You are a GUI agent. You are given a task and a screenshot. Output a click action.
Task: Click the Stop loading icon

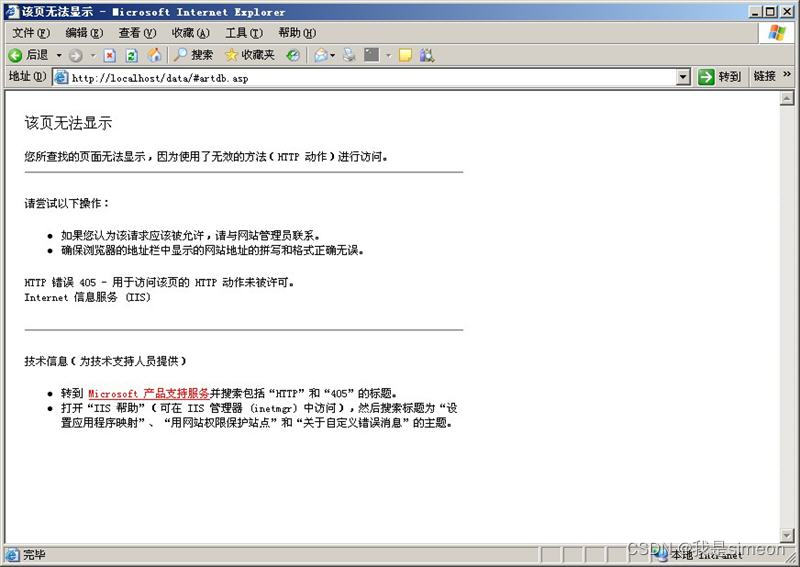pos(110,55)
